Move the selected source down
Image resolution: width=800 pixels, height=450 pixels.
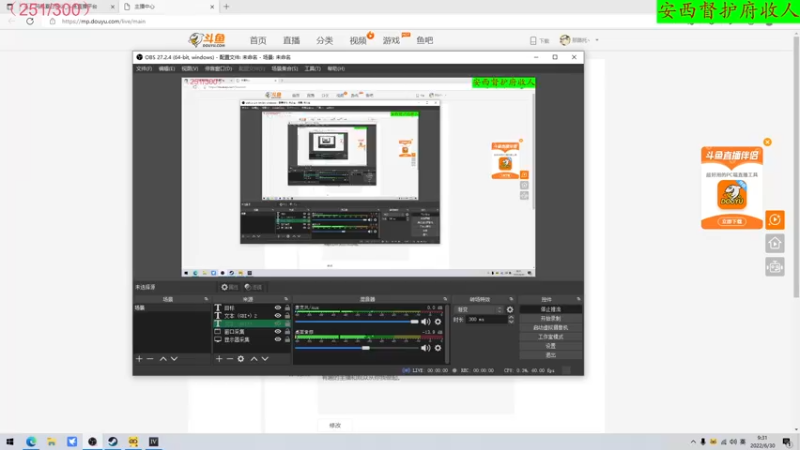(265, 359)
